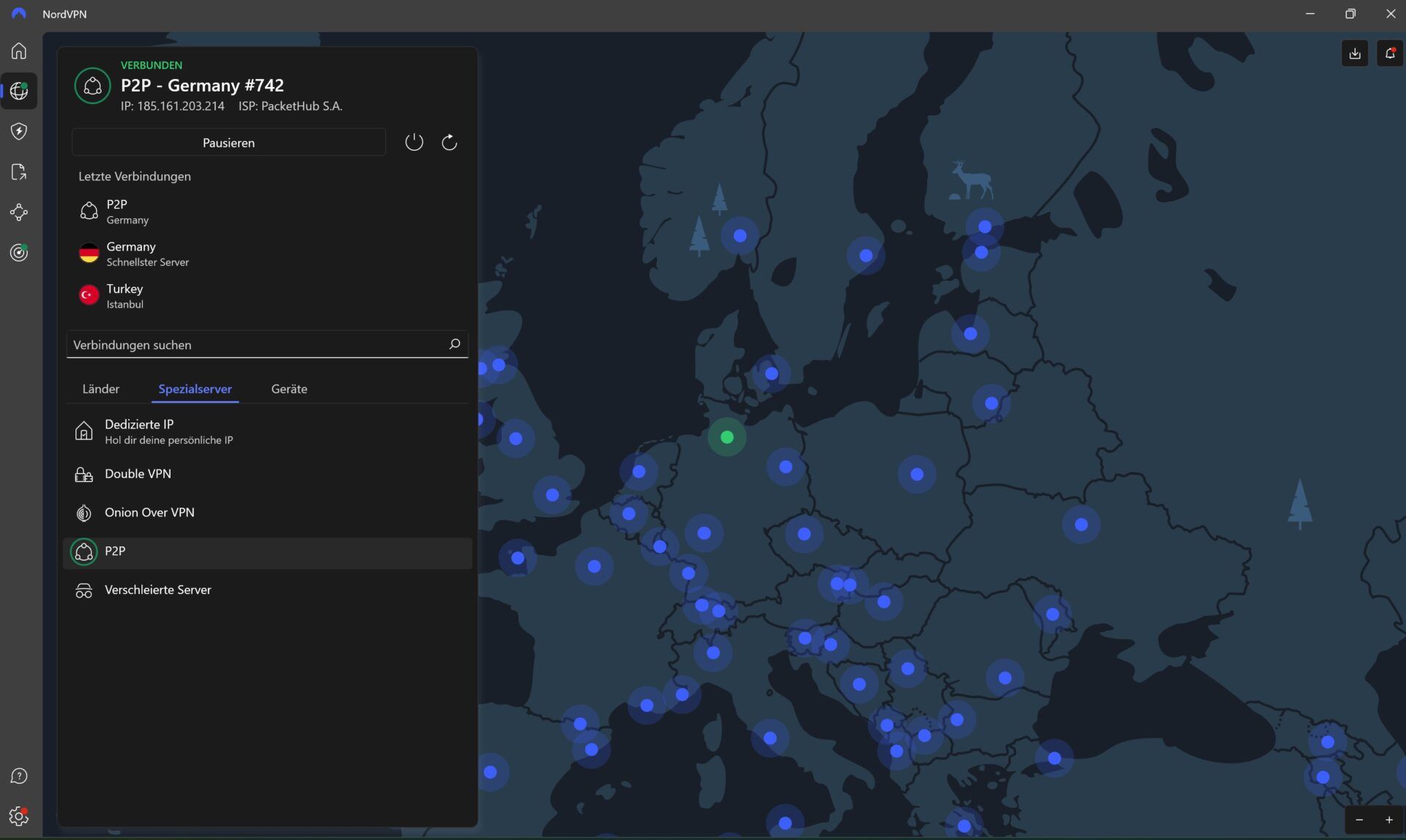1406x840 pixels.
Task: Open the file sharing sidebar icon
Action: tap(19, 172)
